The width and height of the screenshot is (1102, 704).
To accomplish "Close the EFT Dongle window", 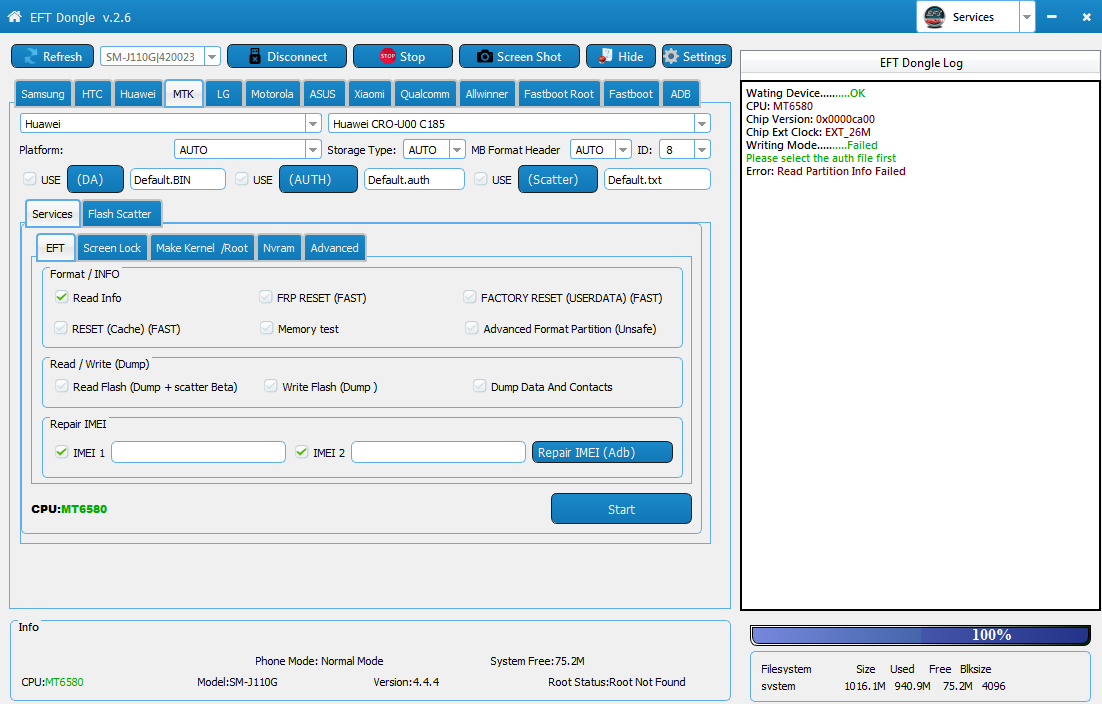I will [1087, 17].
